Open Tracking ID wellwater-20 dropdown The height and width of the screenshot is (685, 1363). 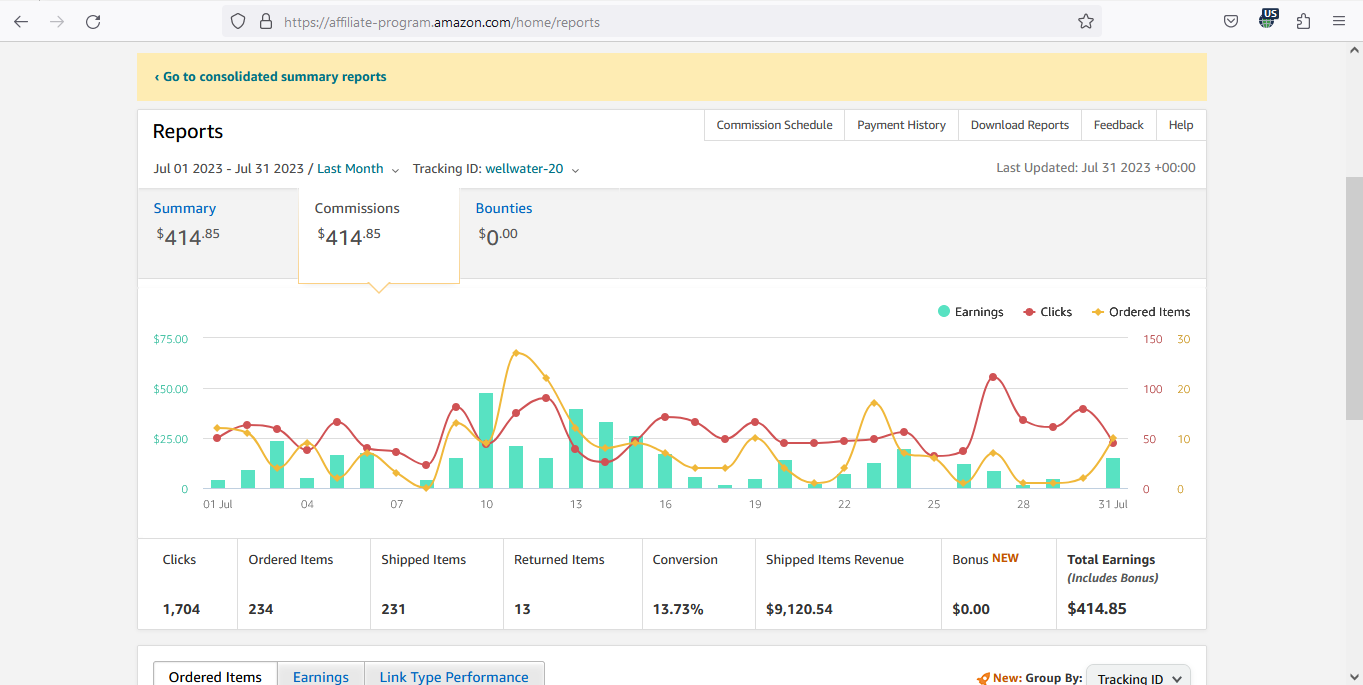click(524, 169)
